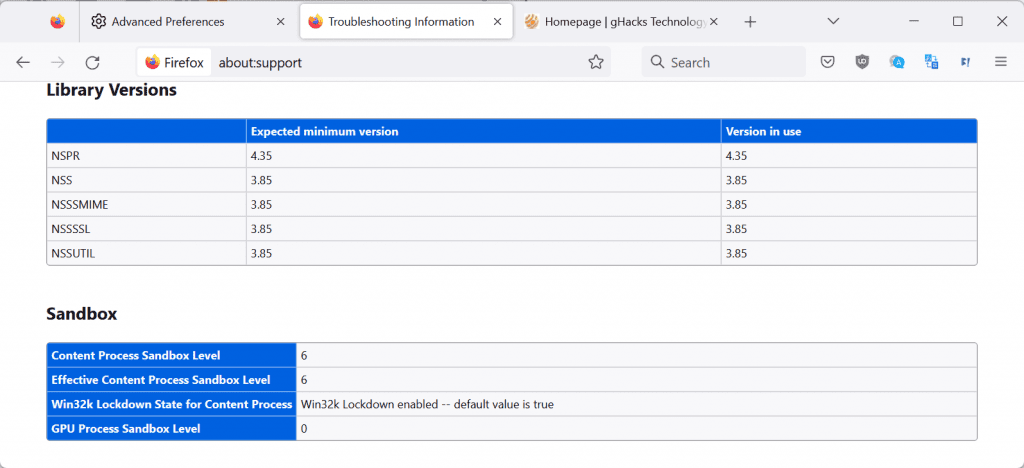Open the uBlock Origin shield extension
The width and height of the screenshot is (1024, 468).
[862, 62]
